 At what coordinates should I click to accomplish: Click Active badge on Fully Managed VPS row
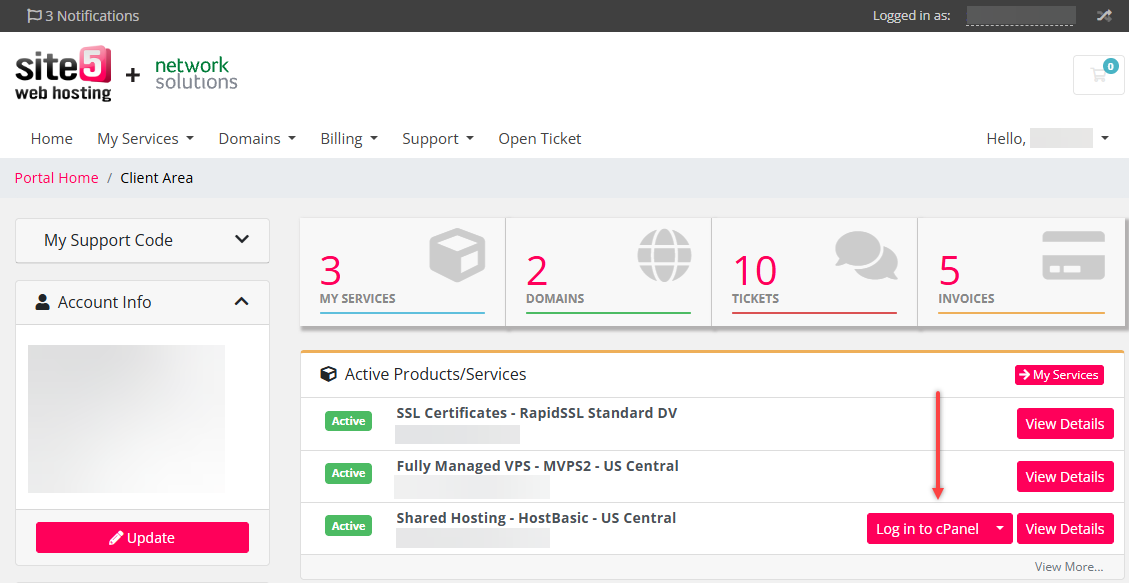coord(348,473)
